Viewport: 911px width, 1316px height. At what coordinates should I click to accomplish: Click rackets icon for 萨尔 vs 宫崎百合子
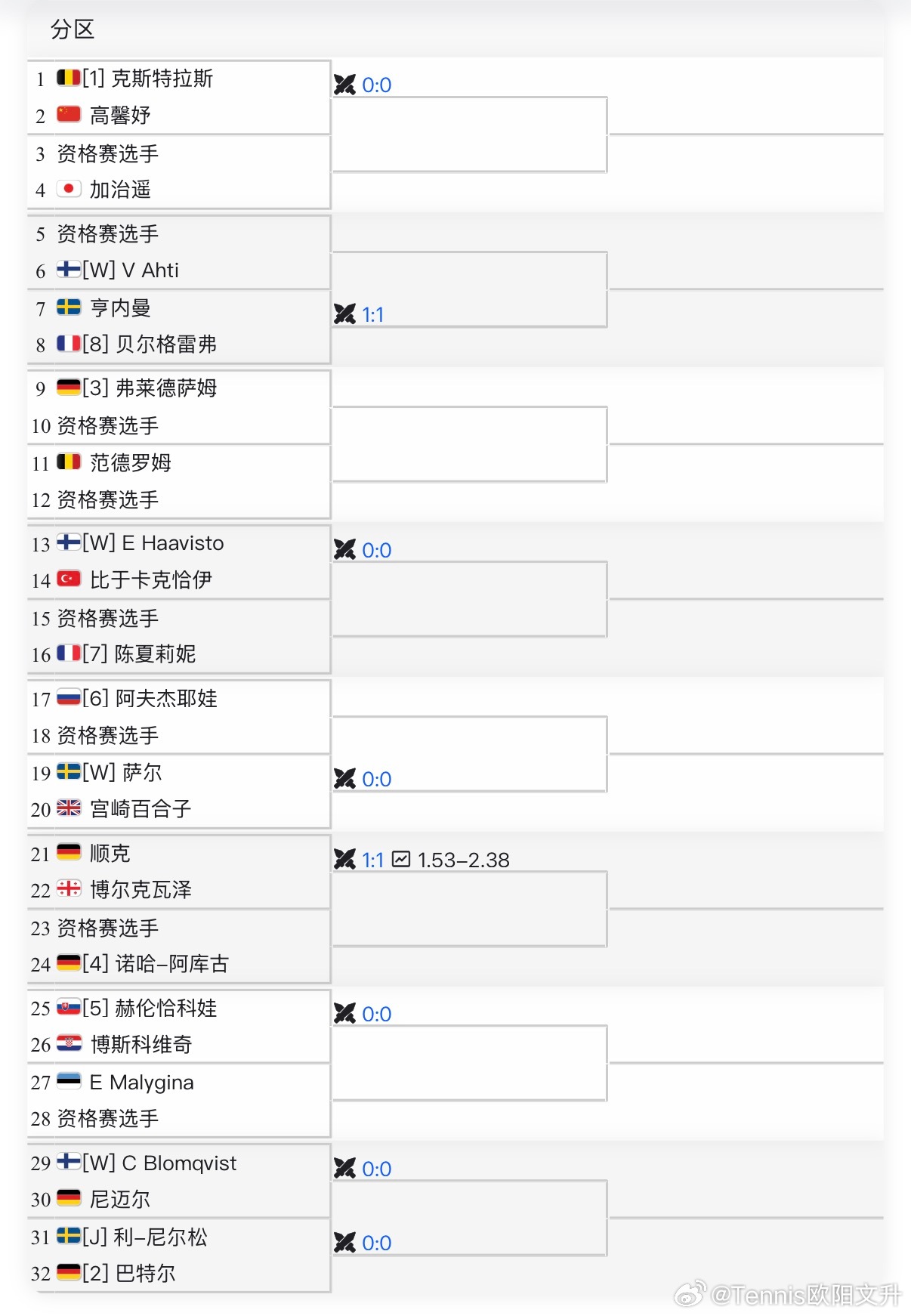(x=345, y=779)
